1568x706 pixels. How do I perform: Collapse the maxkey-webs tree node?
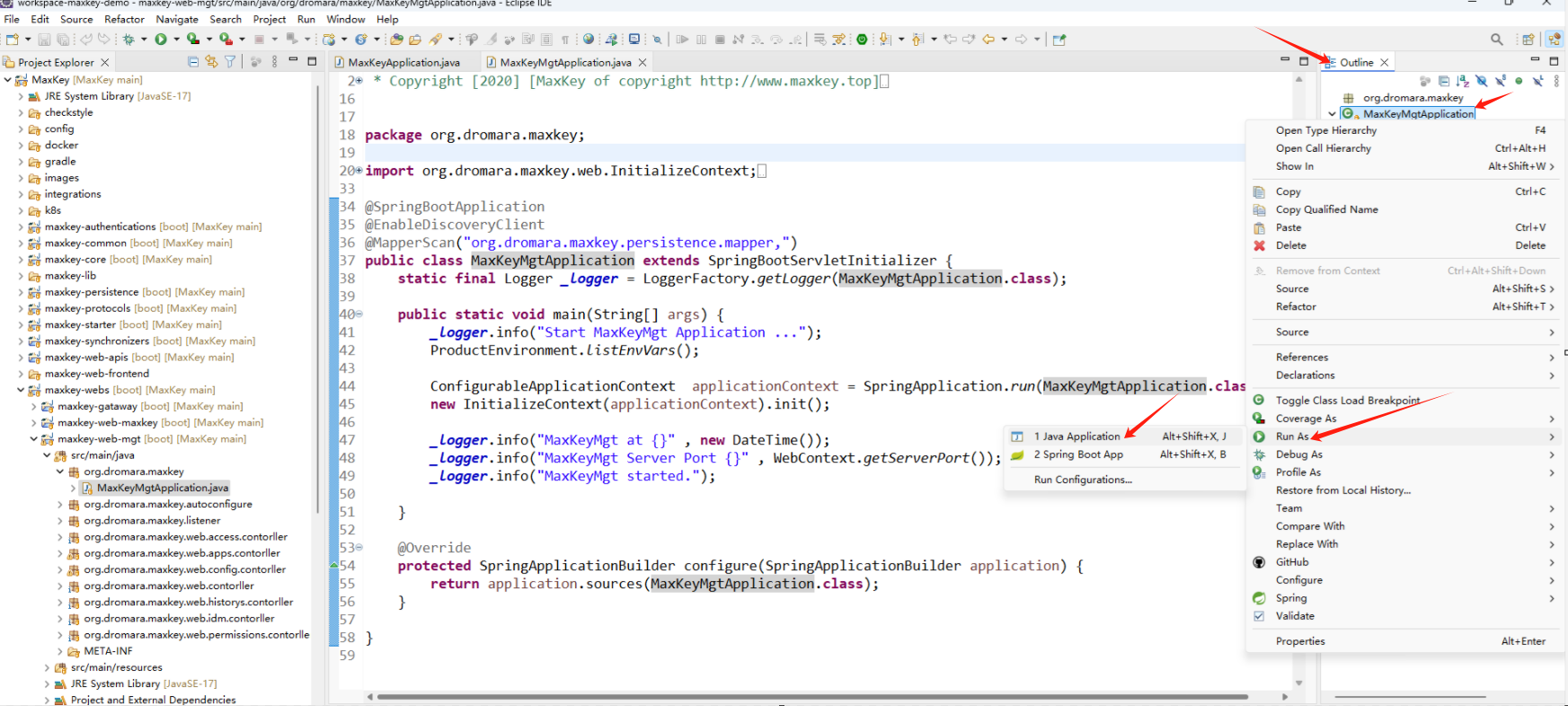pos(21,390)
